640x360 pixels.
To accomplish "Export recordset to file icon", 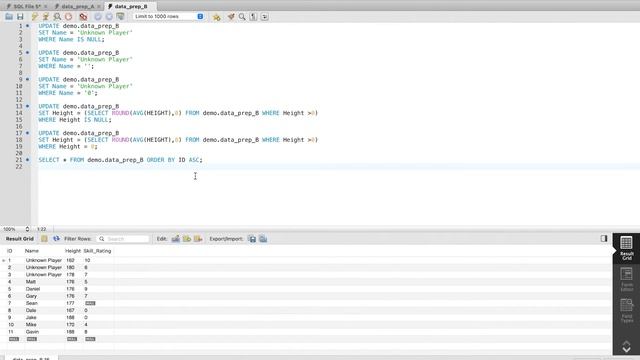I will pos(252,239).
